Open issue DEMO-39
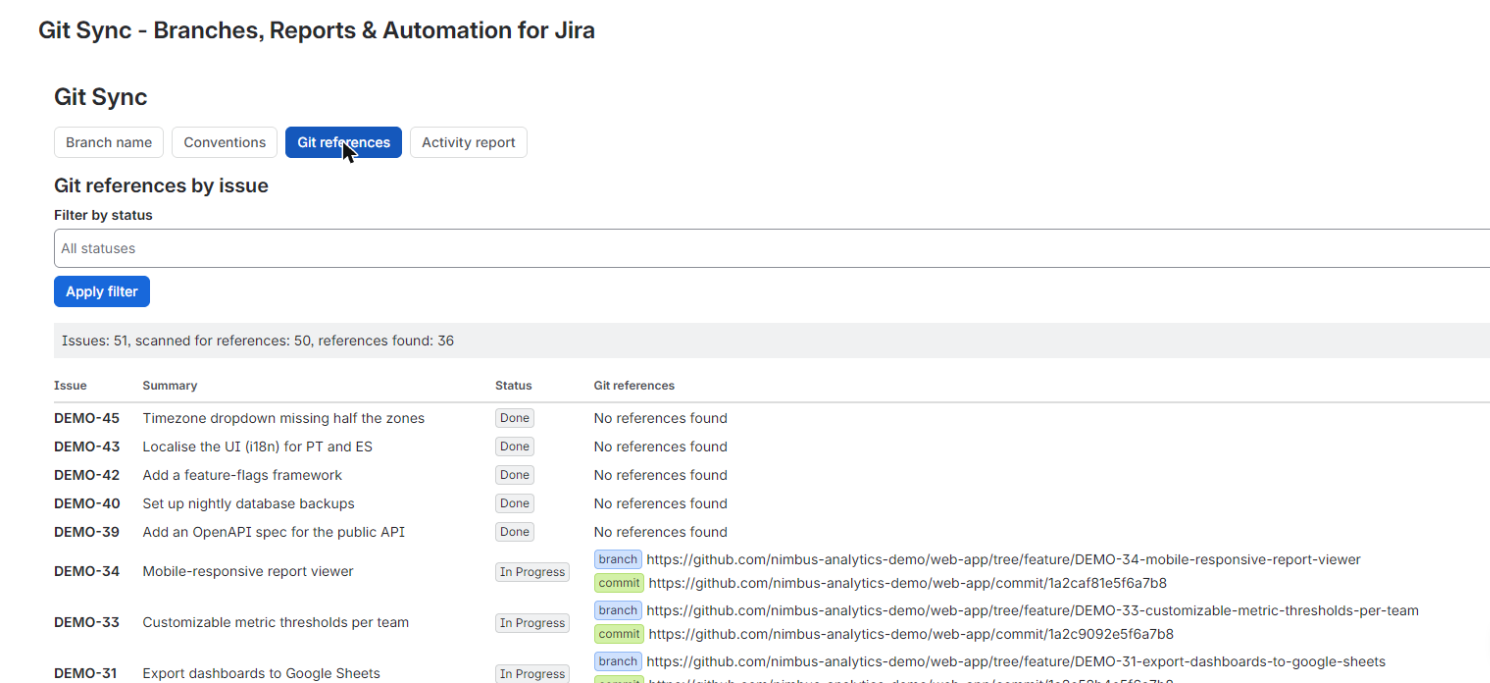The height and width of the screenshot is (683, 1490). tap(87, 532)
